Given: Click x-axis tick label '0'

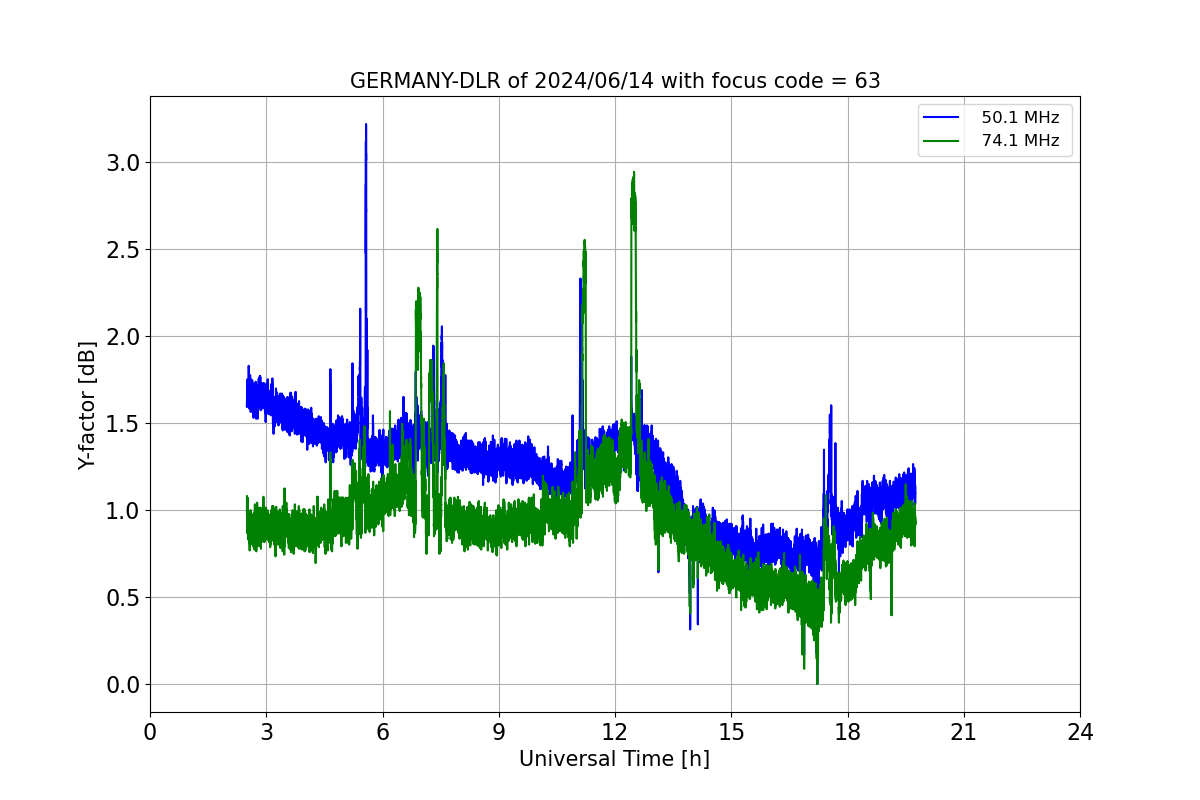Looking at the screenshot, I should pyautogui.click(x=150, y=732).
